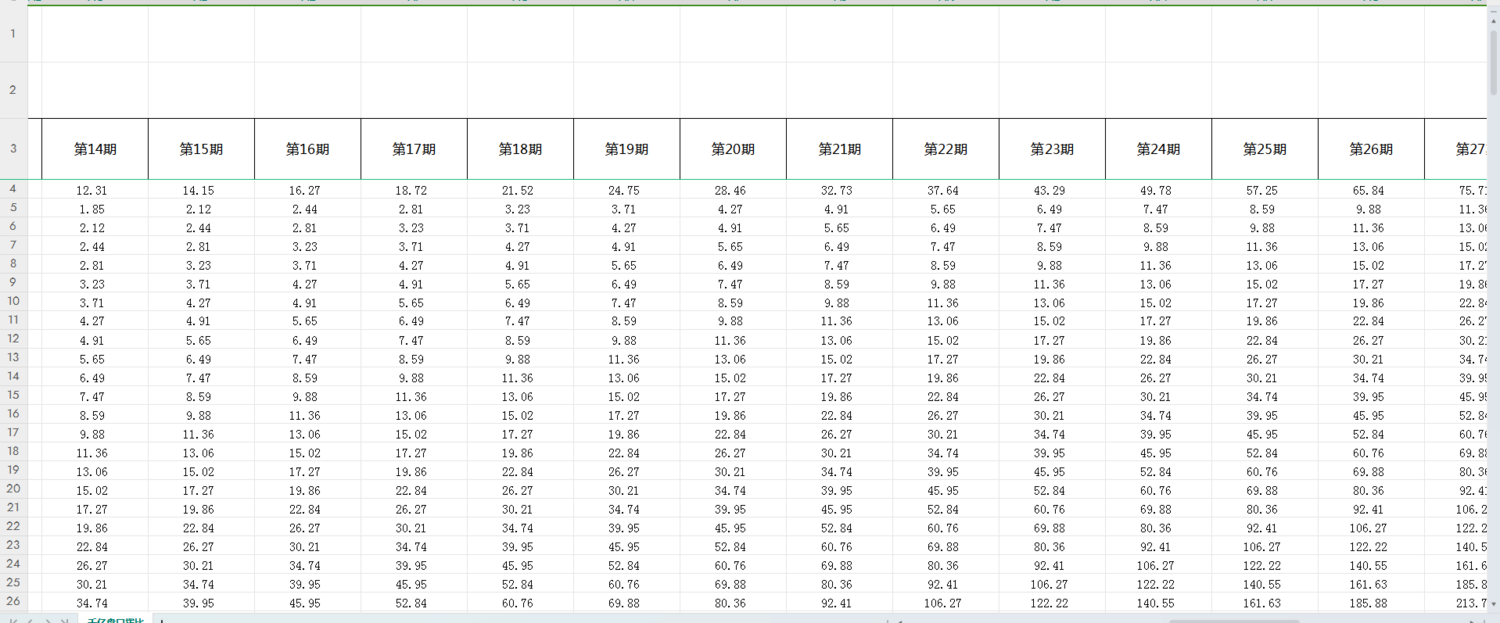Click 34.74 in row 26 under 第14期
Viewport: 1500px width, 623px height.
pyautogui.click(x=95, y=603)
